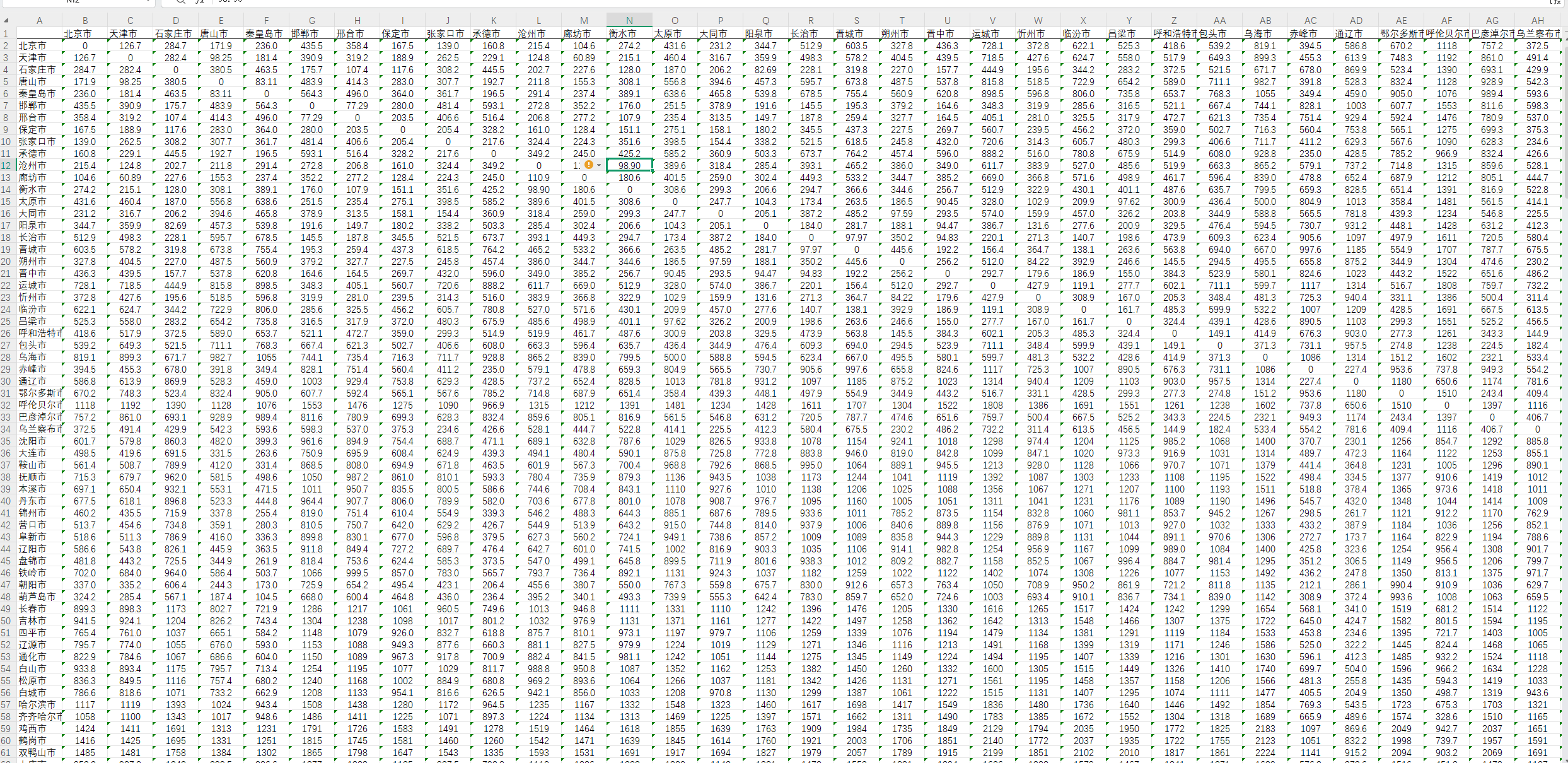This screenshot has width=1568, height=763.
Task: Select the column M header
Action: pyautogui.click(x=584, y=21)
